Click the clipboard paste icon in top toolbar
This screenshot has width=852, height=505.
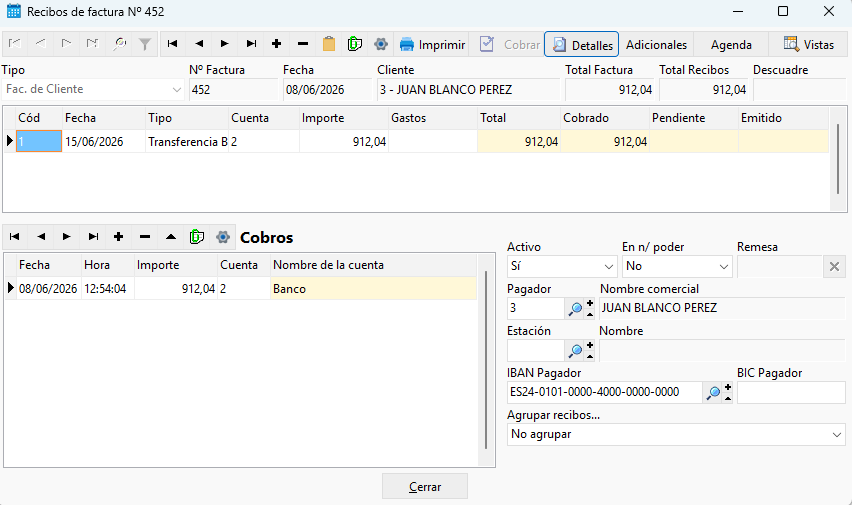coord(329,44)
